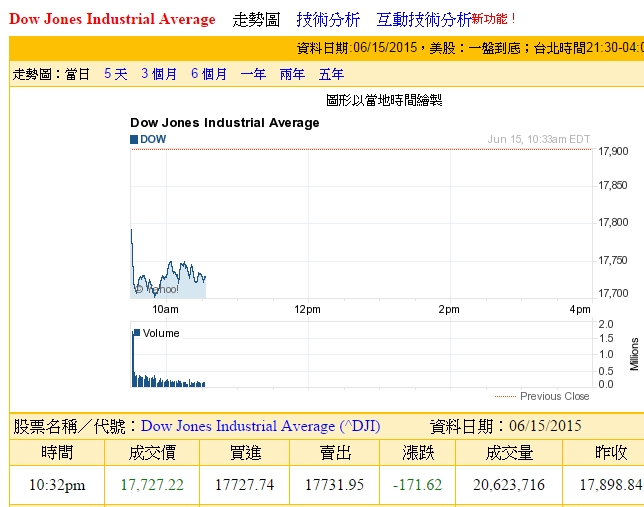This screenshot has height=507, width=644.
Task: Click the 圖形以當地時間繪製 note
Action: pyautogui.click(x=384, y=100)
